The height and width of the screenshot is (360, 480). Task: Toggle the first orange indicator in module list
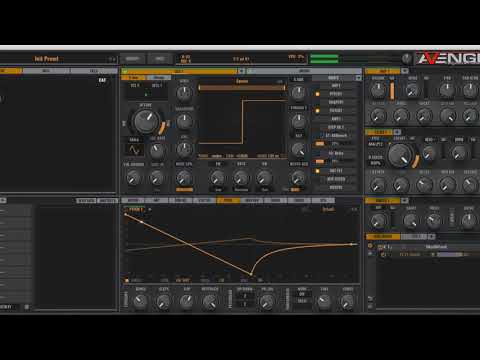coord(317,94)
